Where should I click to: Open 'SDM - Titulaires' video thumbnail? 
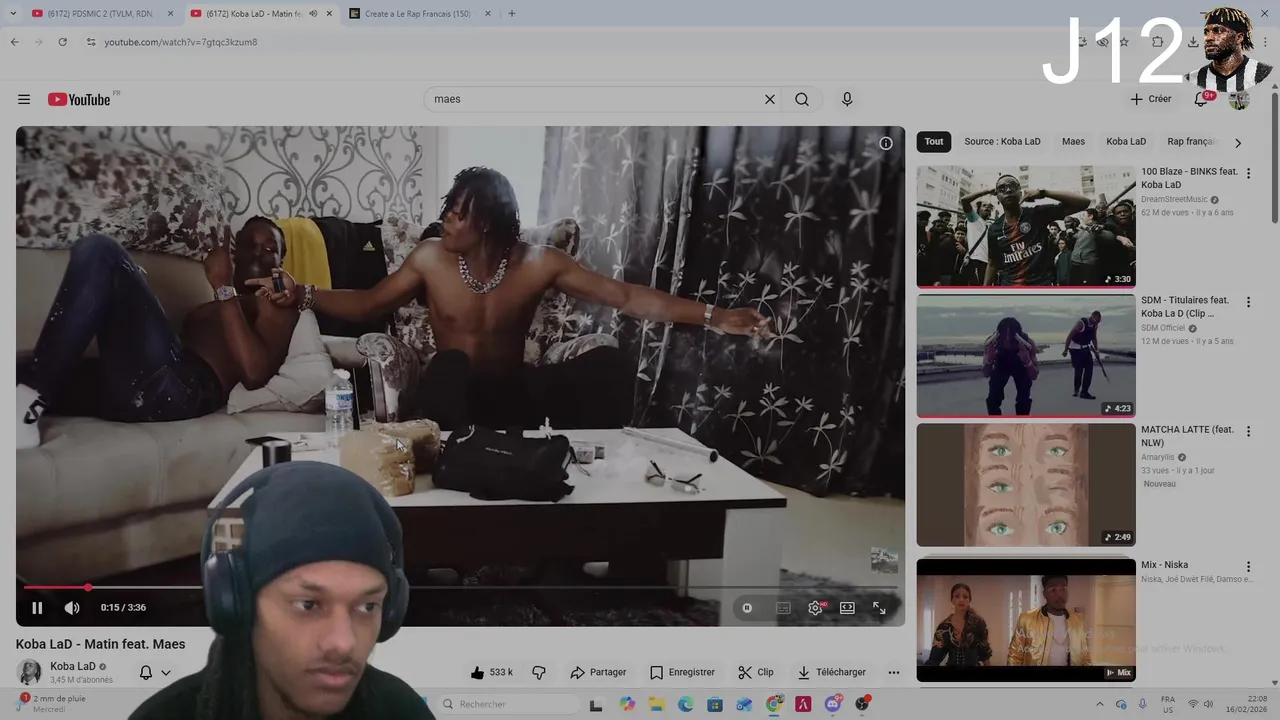pyautogui.click(x=1026, y=356)
